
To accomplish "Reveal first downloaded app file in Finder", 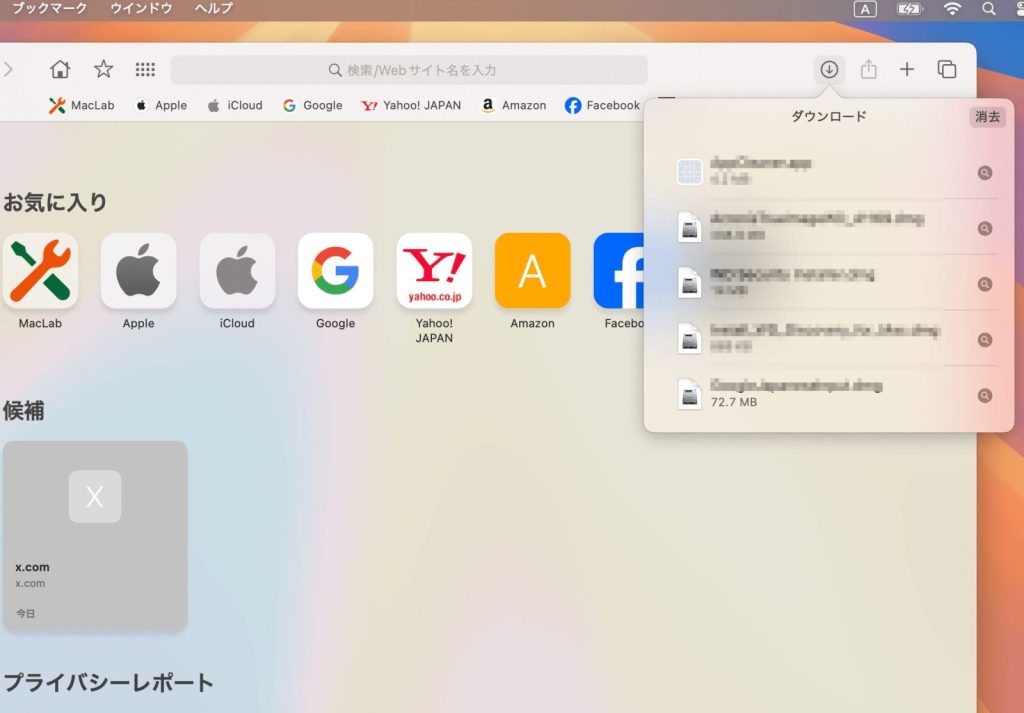I will click(984, 173).
